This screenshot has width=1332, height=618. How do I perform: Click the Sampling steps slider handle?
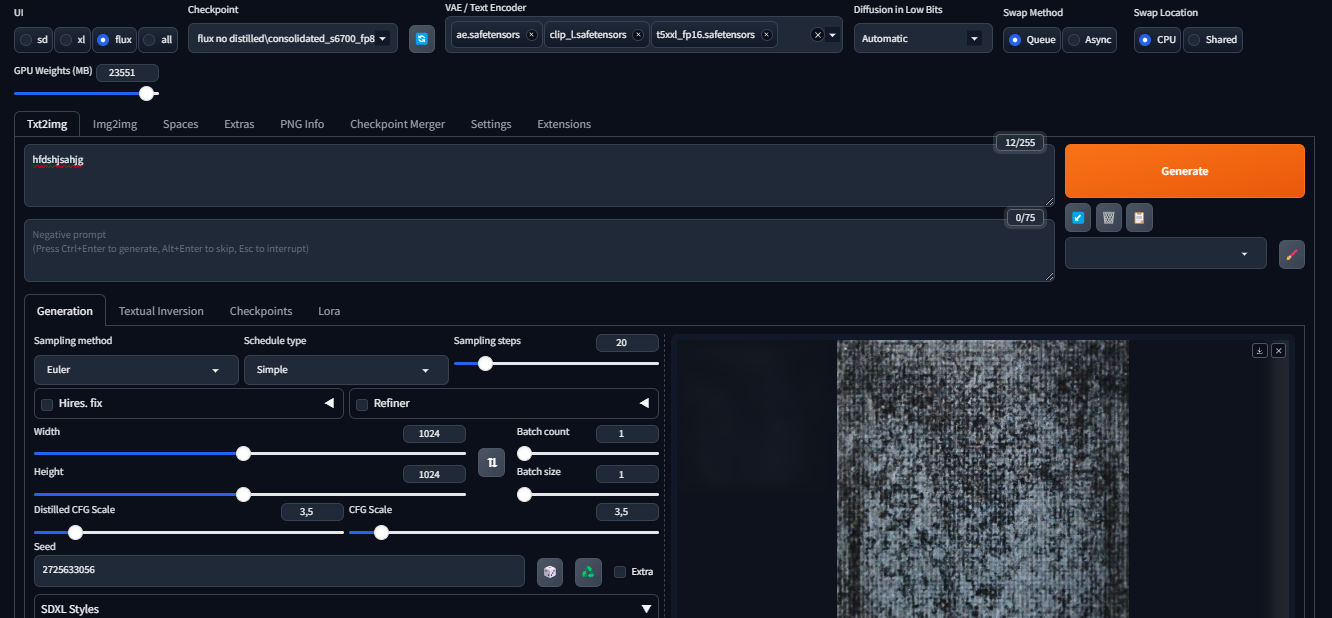(x=485, y=364)
